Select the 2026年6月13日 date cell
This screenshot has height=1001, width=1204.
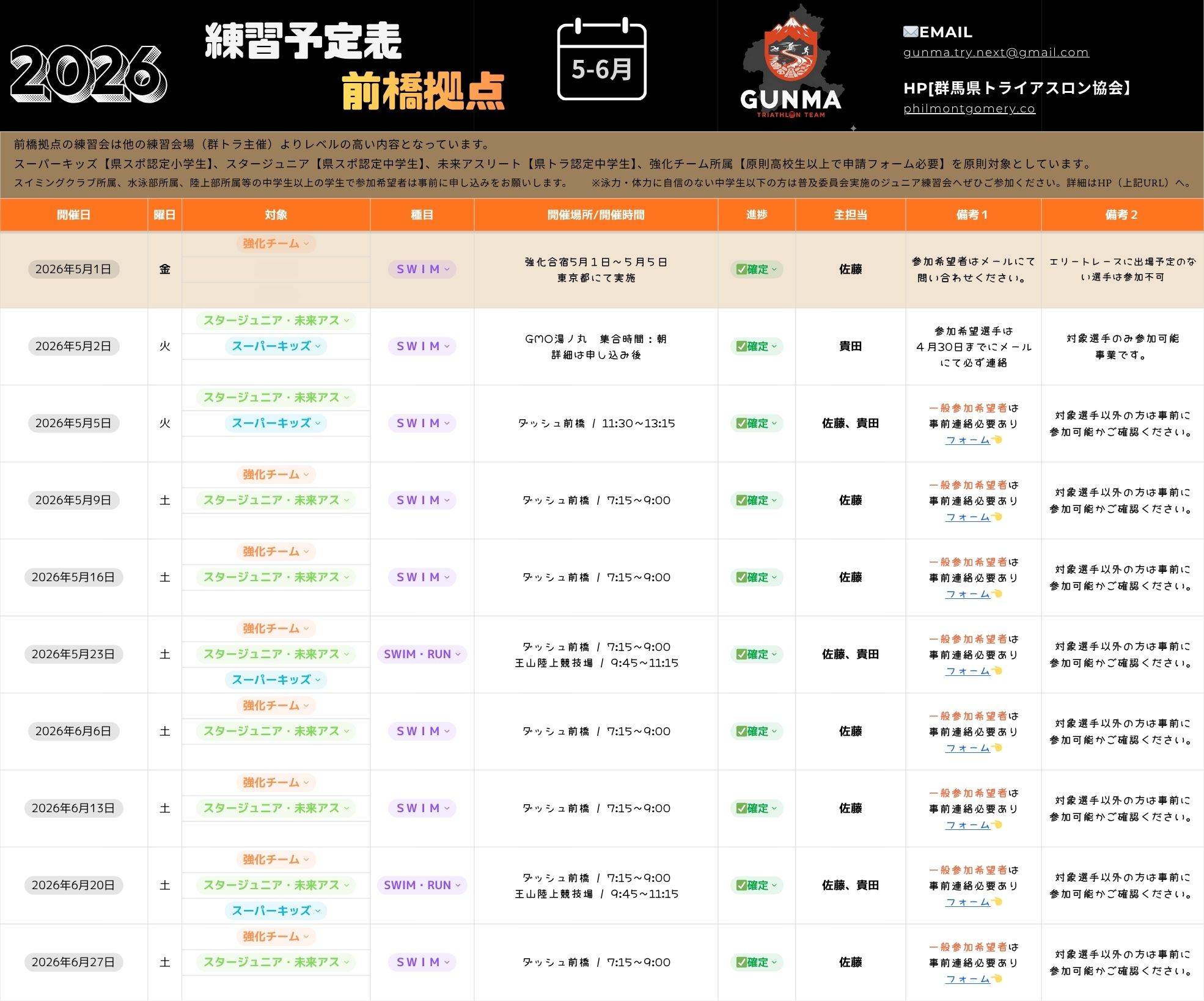point(73,809)
